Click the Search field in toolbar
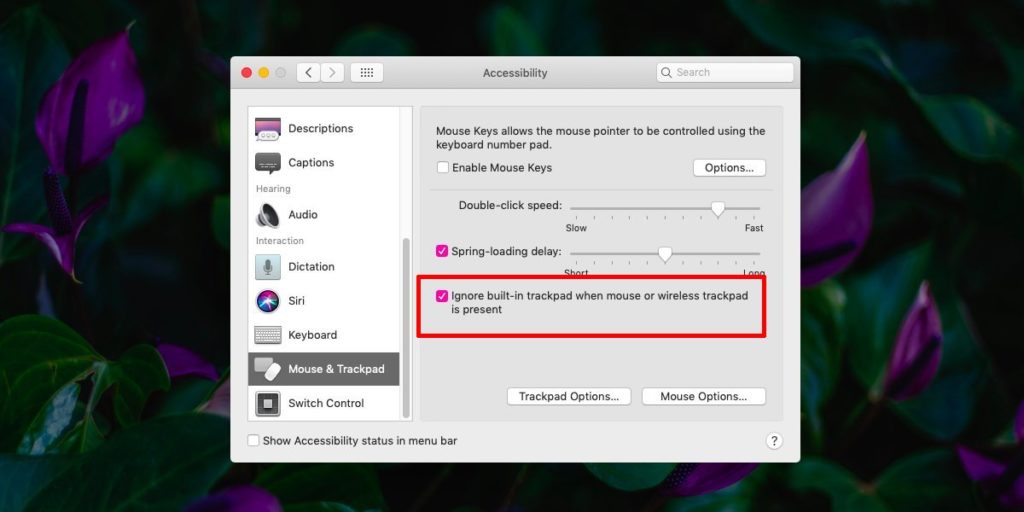1024x512 pixels. [x=726, y=73]
